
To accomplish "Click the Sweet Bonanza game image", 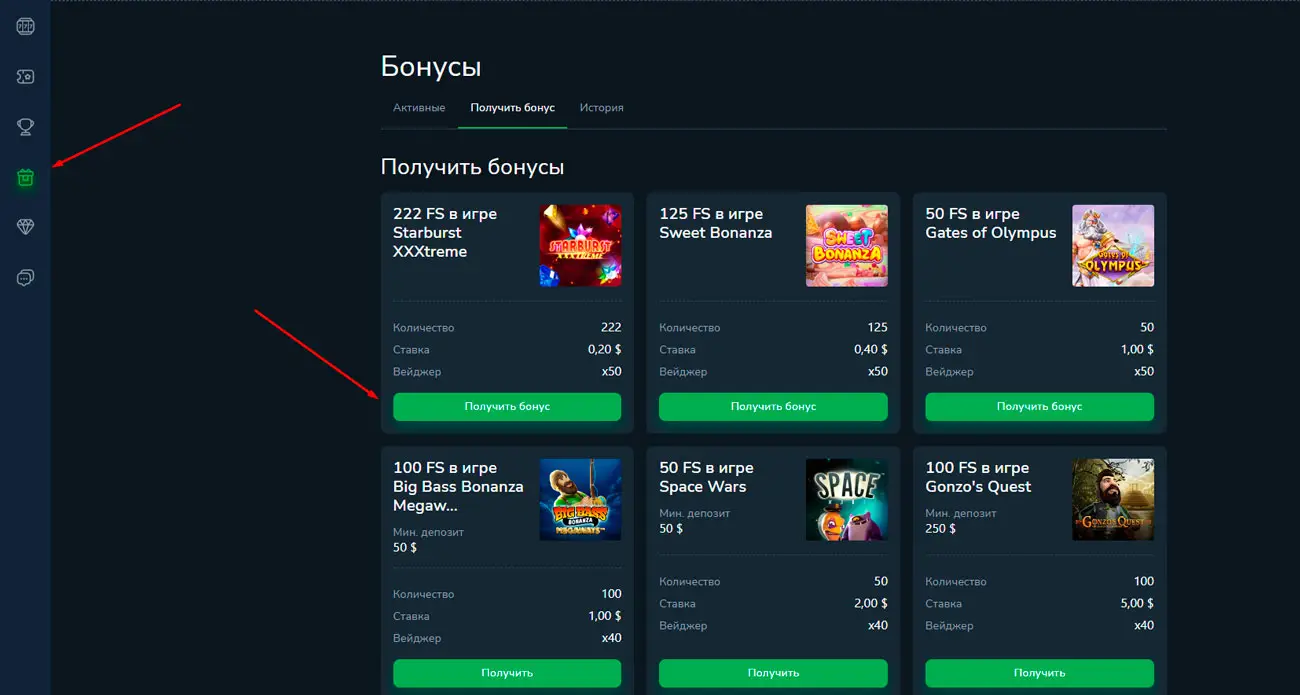I will pos(846,245).
